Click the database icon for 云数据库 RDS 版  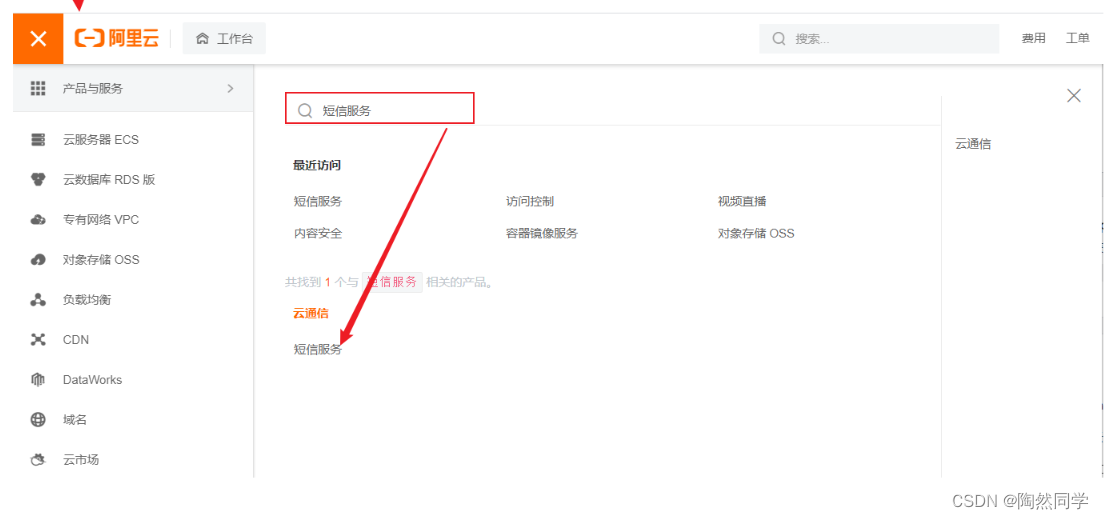click(x=38, y=180)
